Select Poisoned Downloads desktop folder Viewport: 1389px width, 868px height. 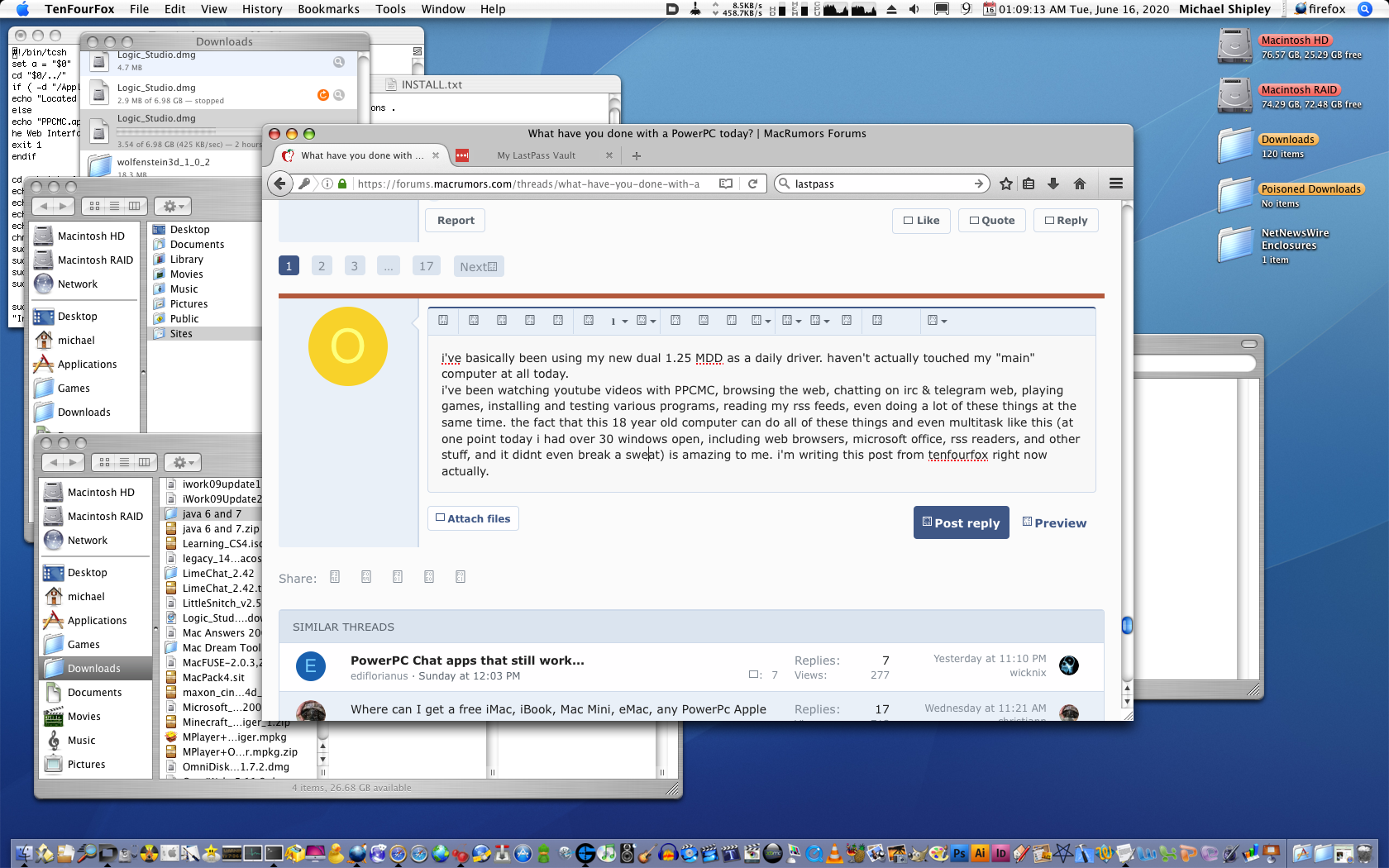(1235, 195)
